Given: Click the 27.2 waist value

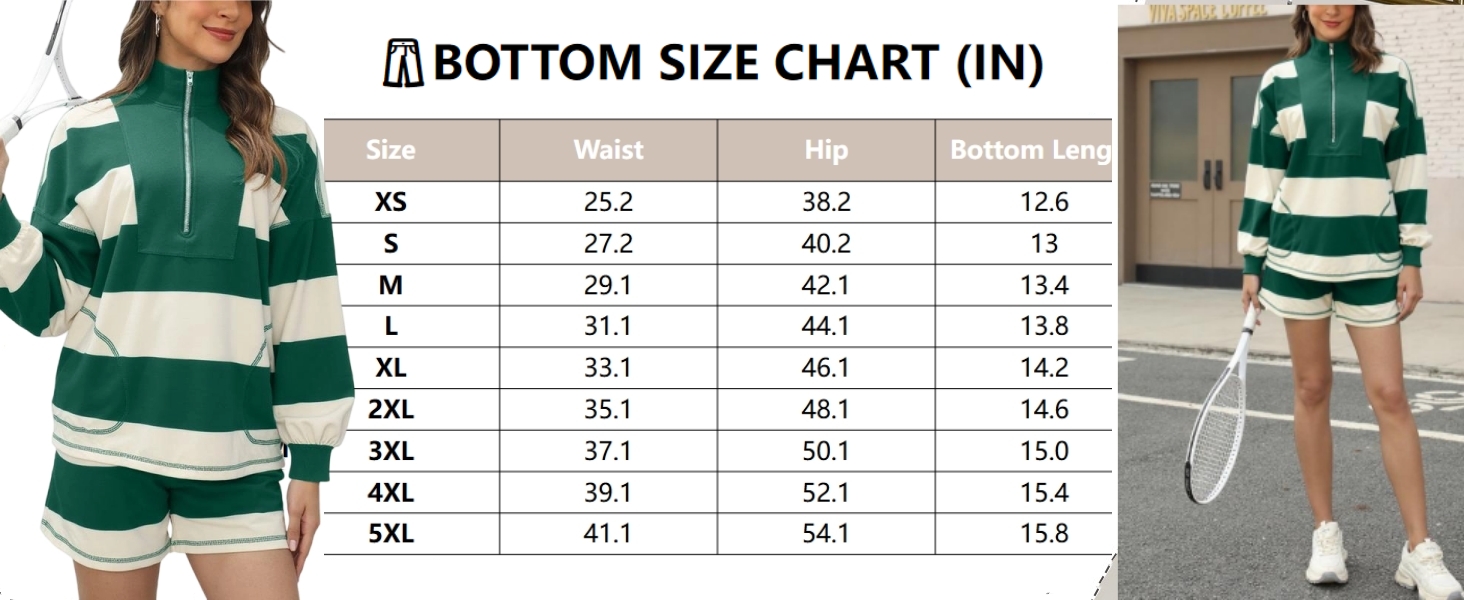Looking at the screenshot, I should pyautogui.click(x=608, y=244).
